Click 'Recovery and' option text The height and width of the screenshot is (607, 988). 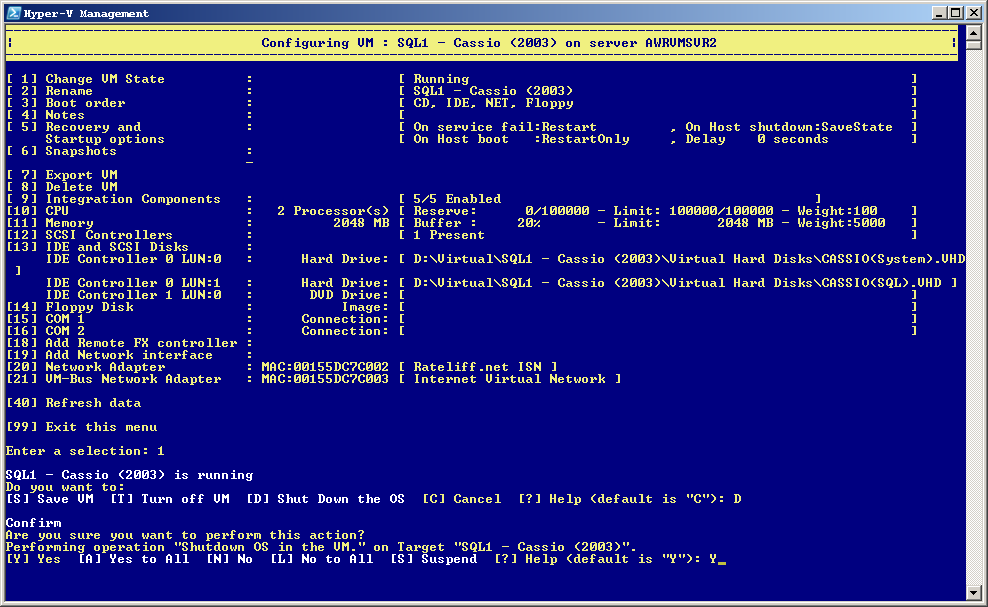[93, 127]
